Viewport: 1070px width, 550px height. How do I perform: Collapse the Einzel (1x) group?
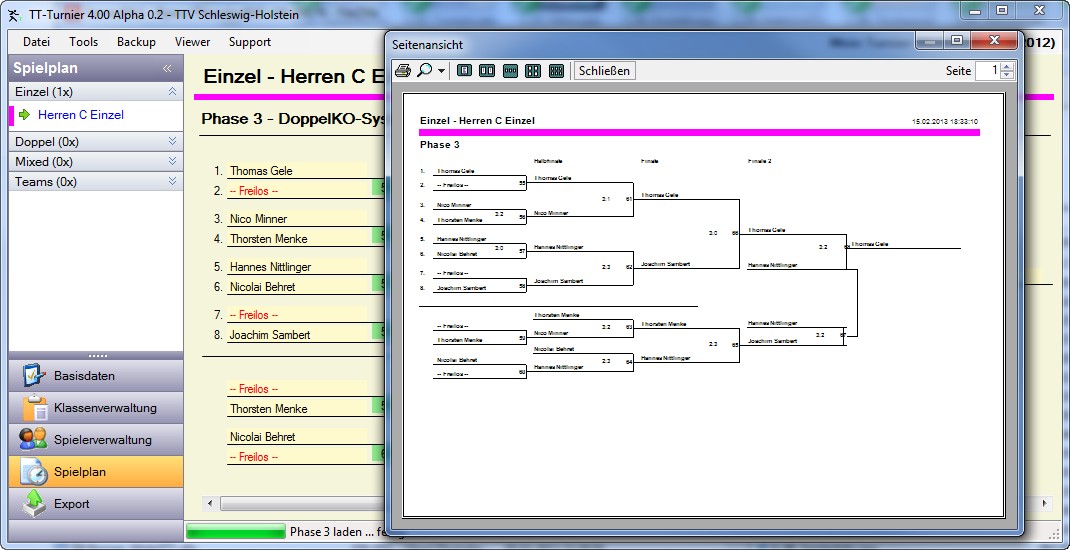[172, 92]
